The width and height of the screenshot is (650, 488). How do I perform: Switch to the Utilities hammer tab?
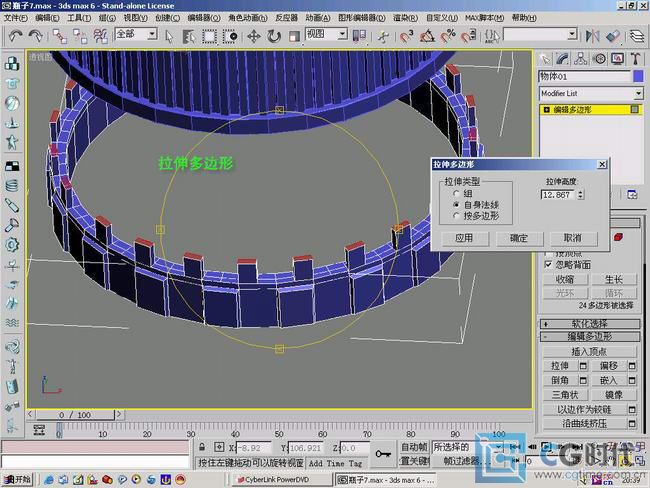point(635,59)
